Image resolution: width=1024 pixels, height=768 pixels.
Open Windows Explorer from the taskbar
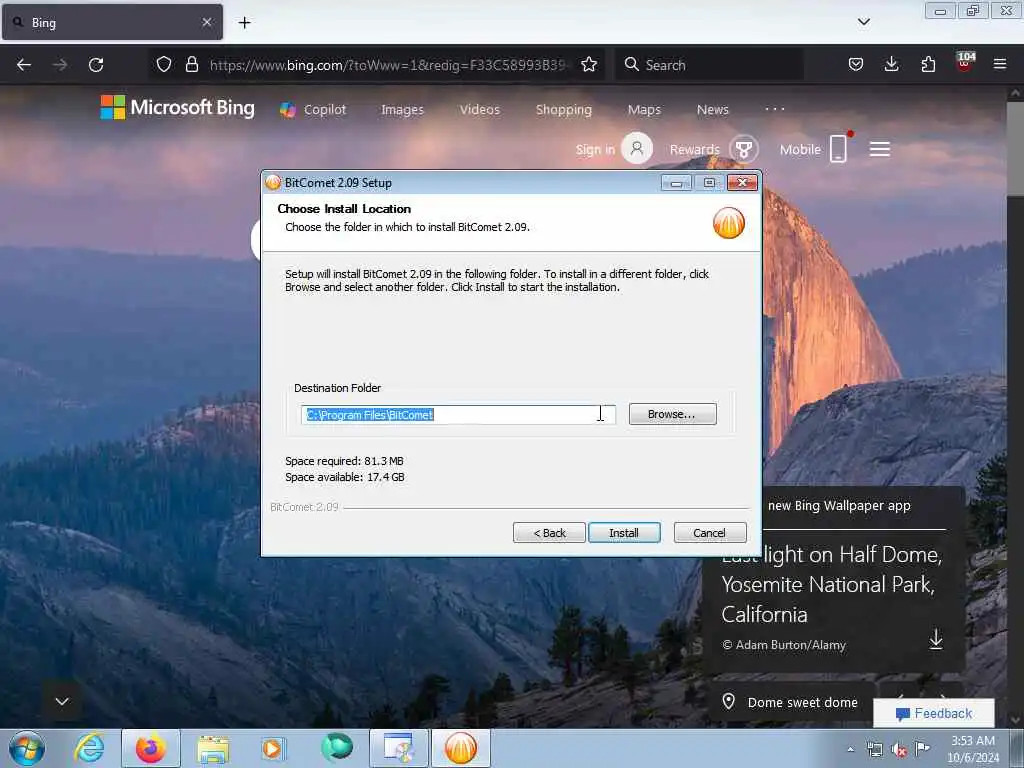tap(213, 748)
